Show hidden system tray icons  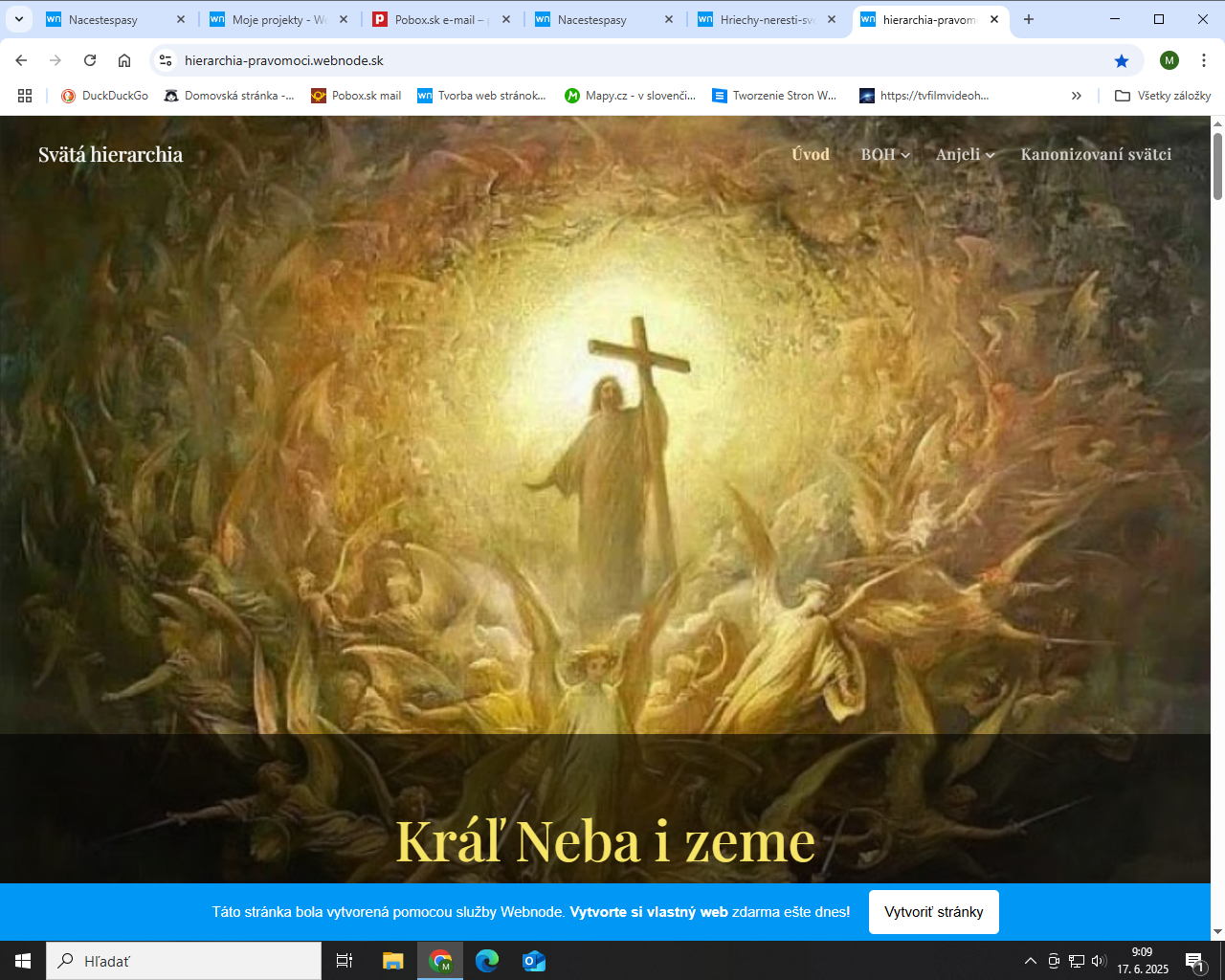pyautogui.click(x=1030, y=961)
